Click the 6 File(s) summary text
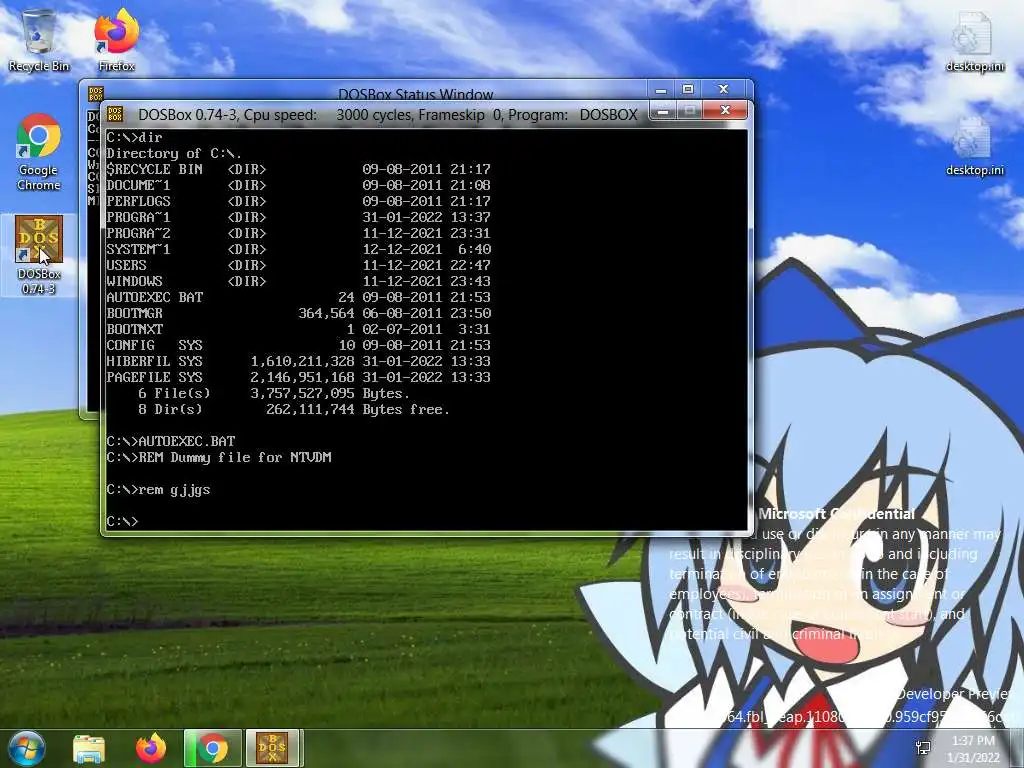This screenshot has width=1024, height=768. (x=174, y=393)
